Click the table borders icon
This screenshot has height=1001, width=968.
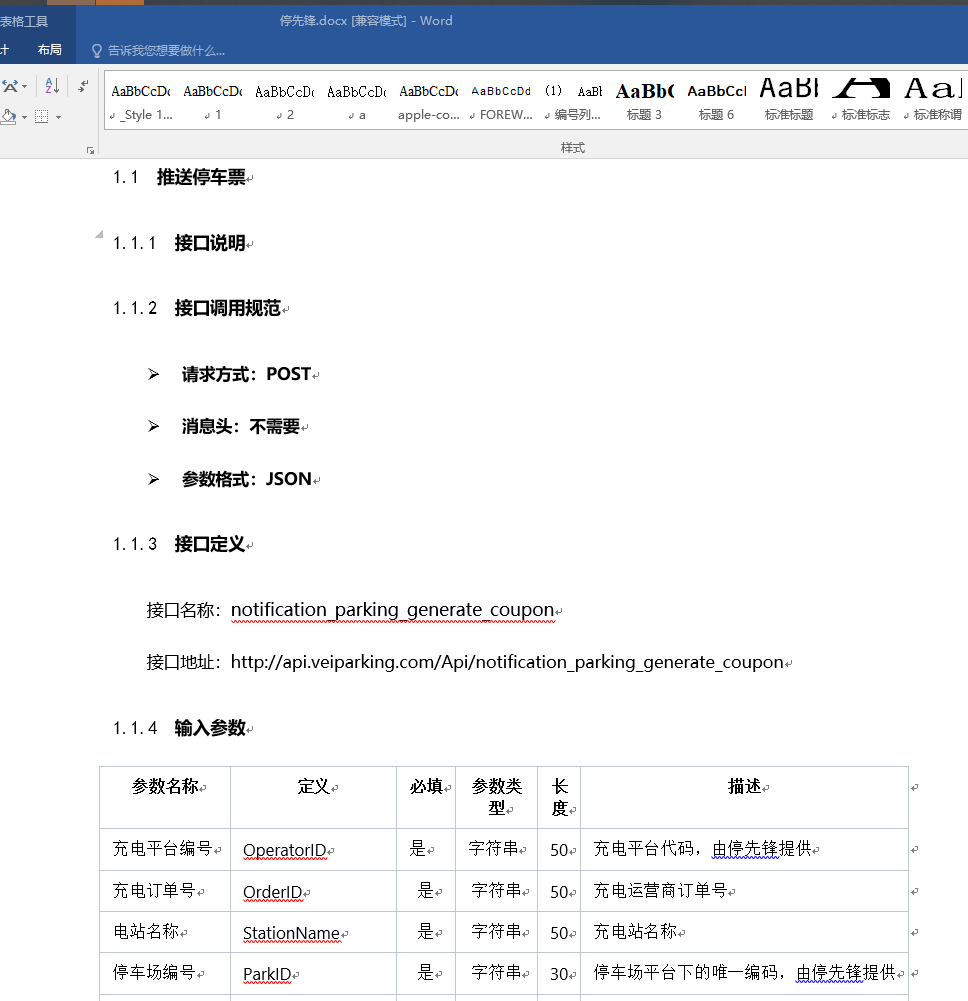tap(42, 117)
